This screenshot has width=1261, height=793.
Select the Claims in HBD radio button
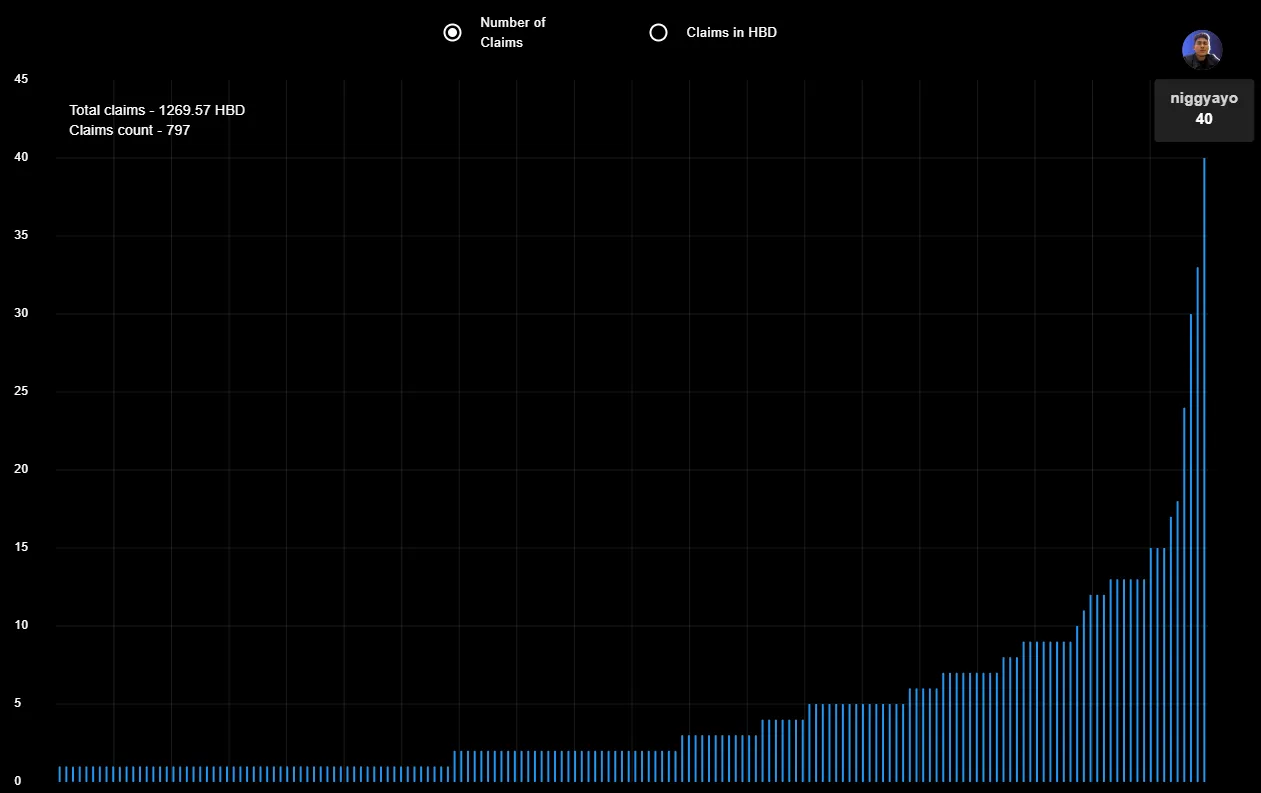[x=658, y=32]
